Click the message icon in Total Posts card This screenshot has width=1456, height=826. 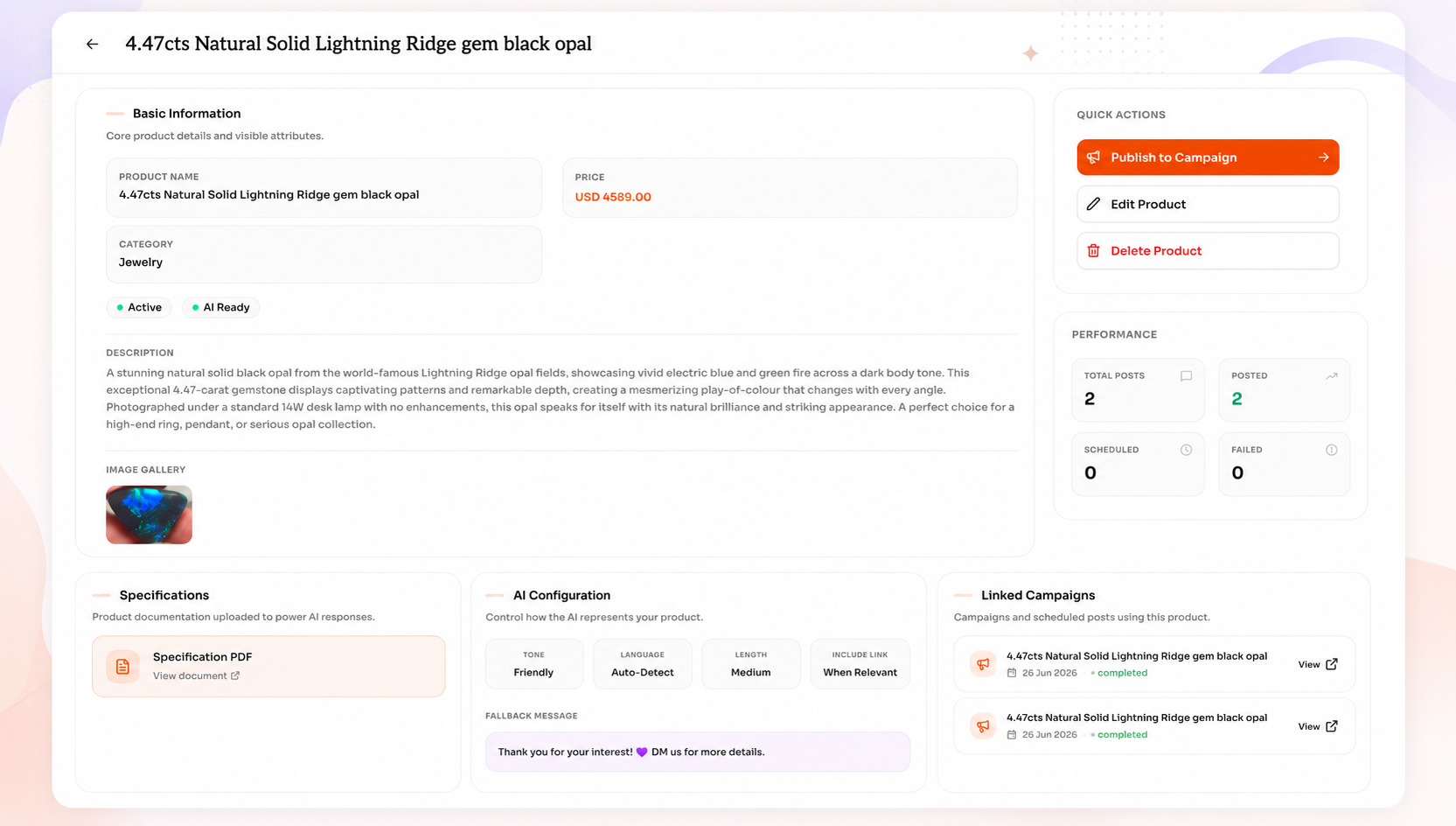pos(1186,376)
